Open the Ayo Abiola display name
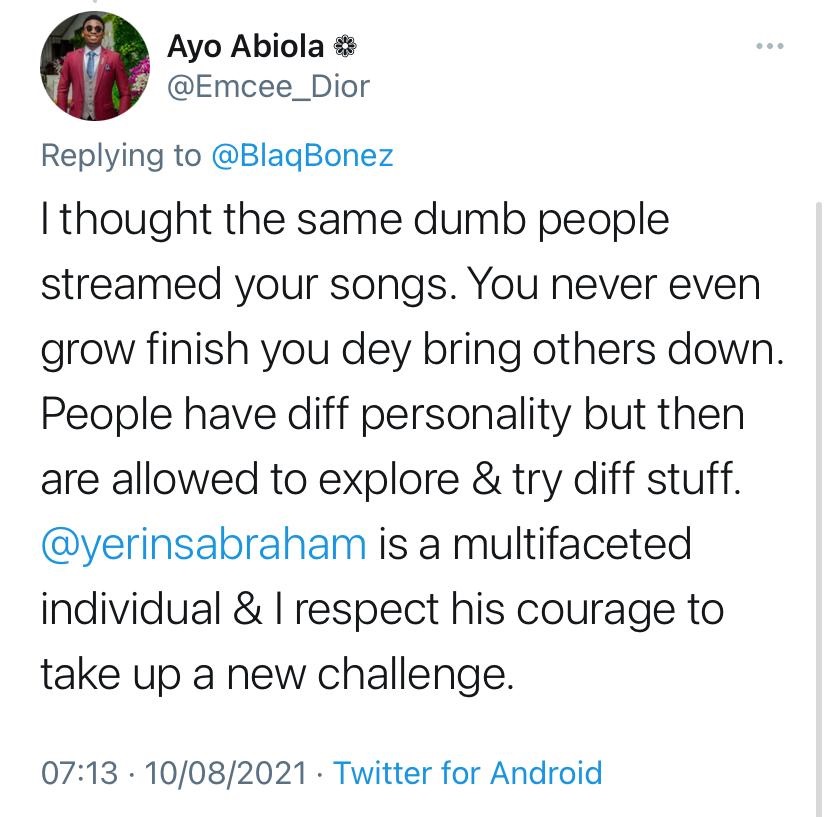828x817 pixels. click(246, 46)
